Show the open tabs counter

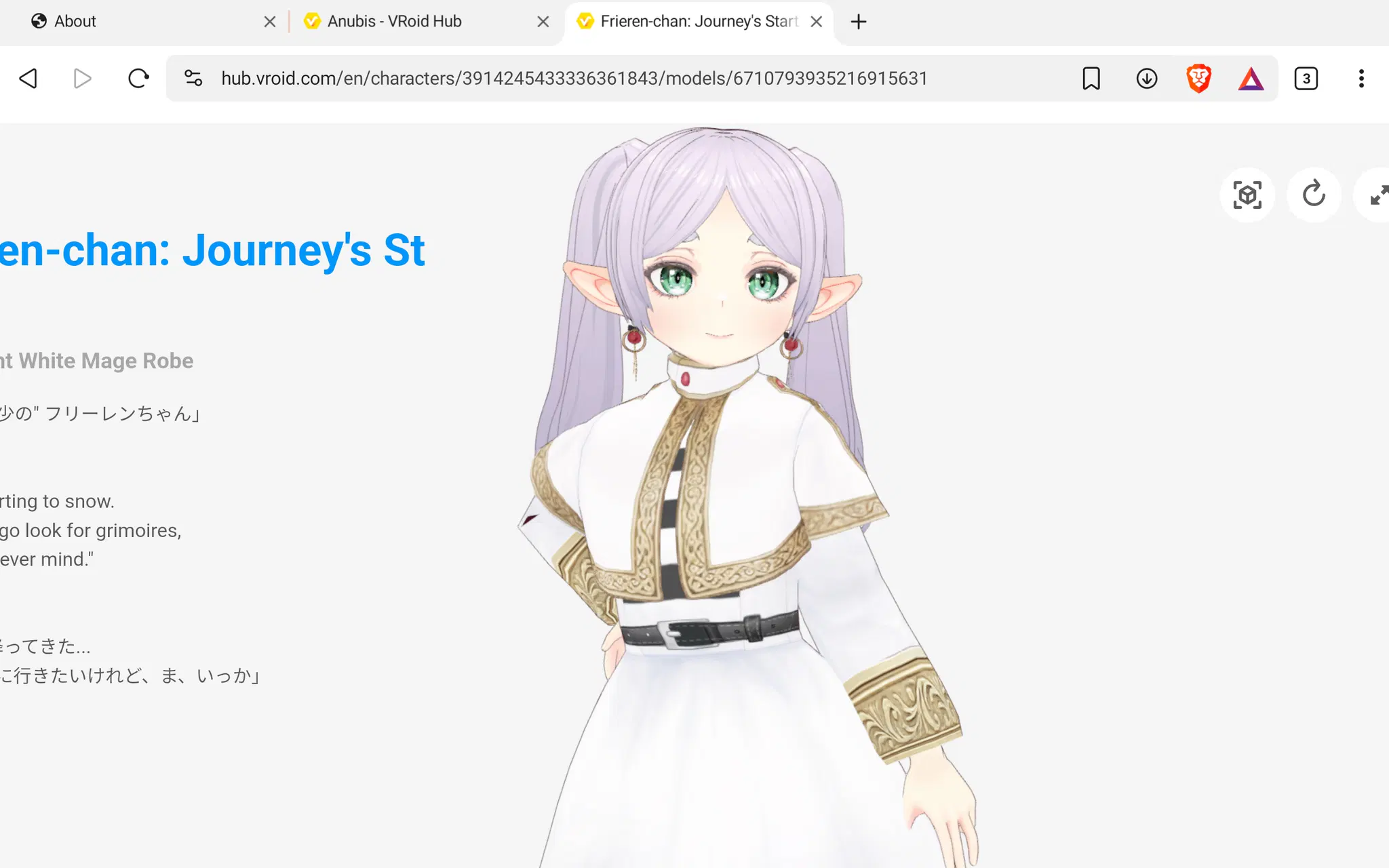[x=1306, y=79]
